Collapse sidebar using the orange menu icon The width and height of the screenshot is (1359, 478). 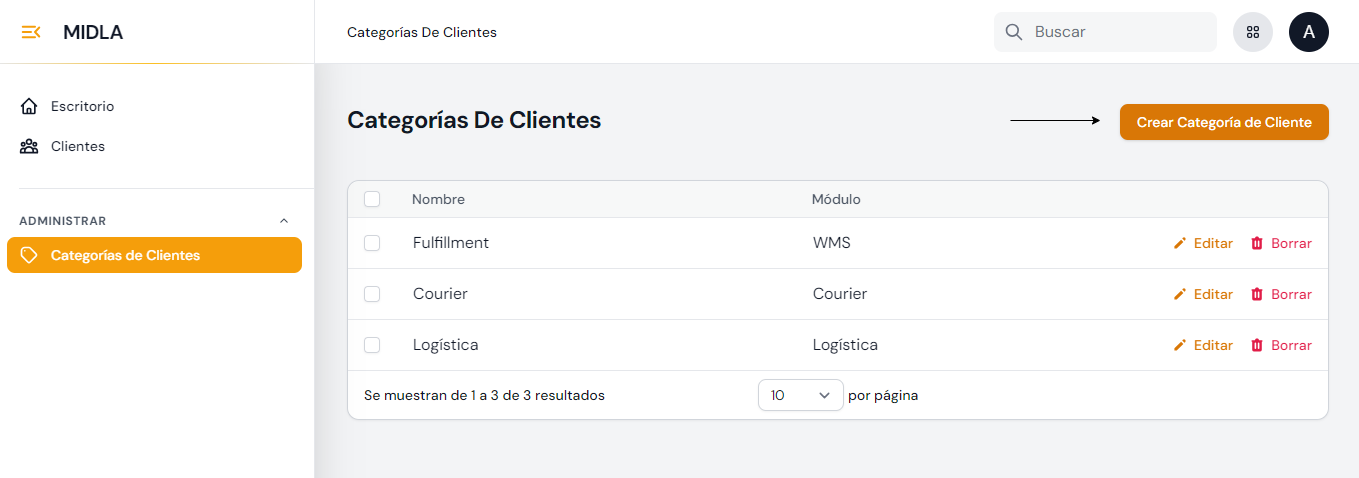pos(31,32)
